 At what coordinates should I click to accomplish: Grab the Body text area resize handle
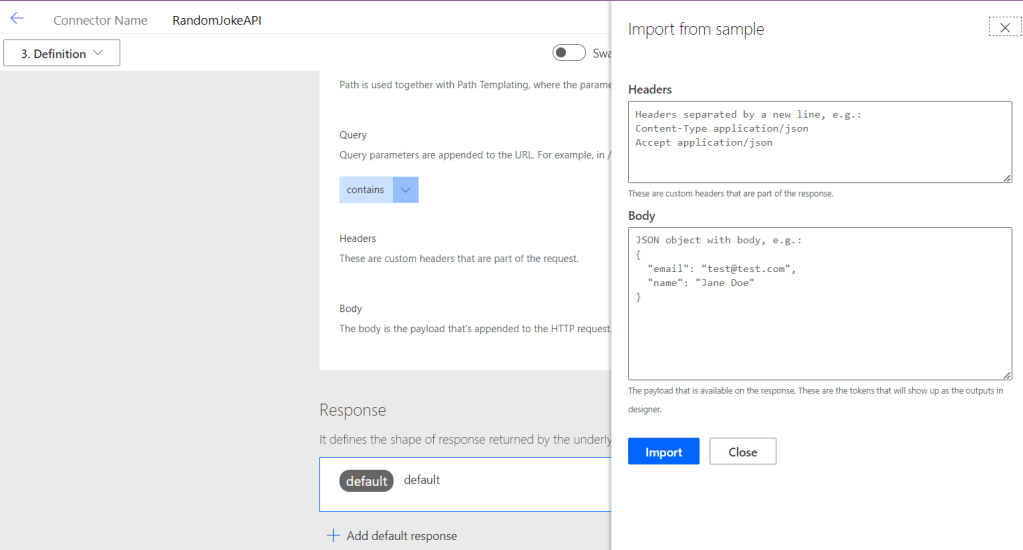click(1007, 375)
